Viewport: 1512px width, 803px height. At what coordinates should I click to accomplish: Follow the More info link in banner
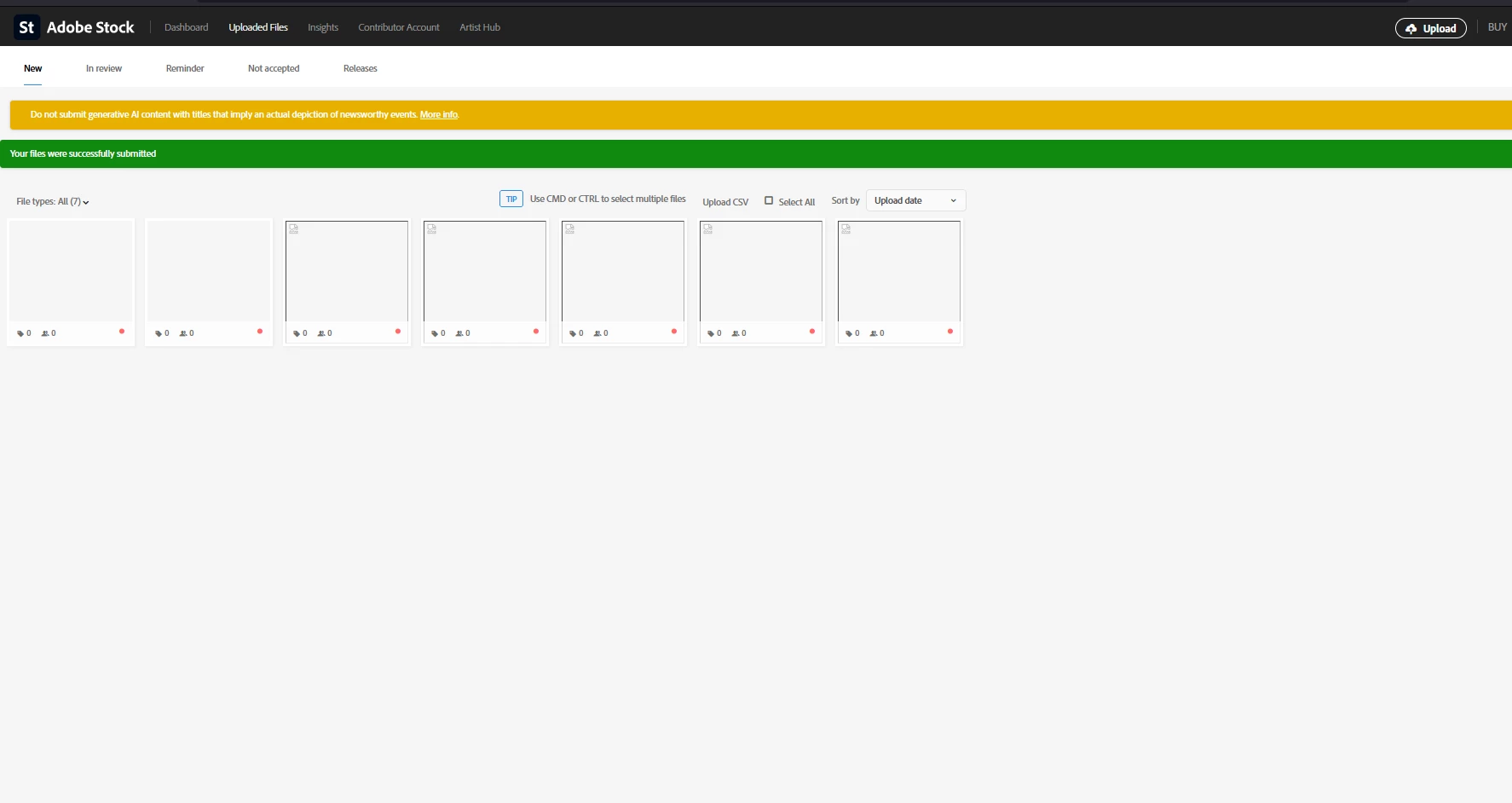coord(439,114)
